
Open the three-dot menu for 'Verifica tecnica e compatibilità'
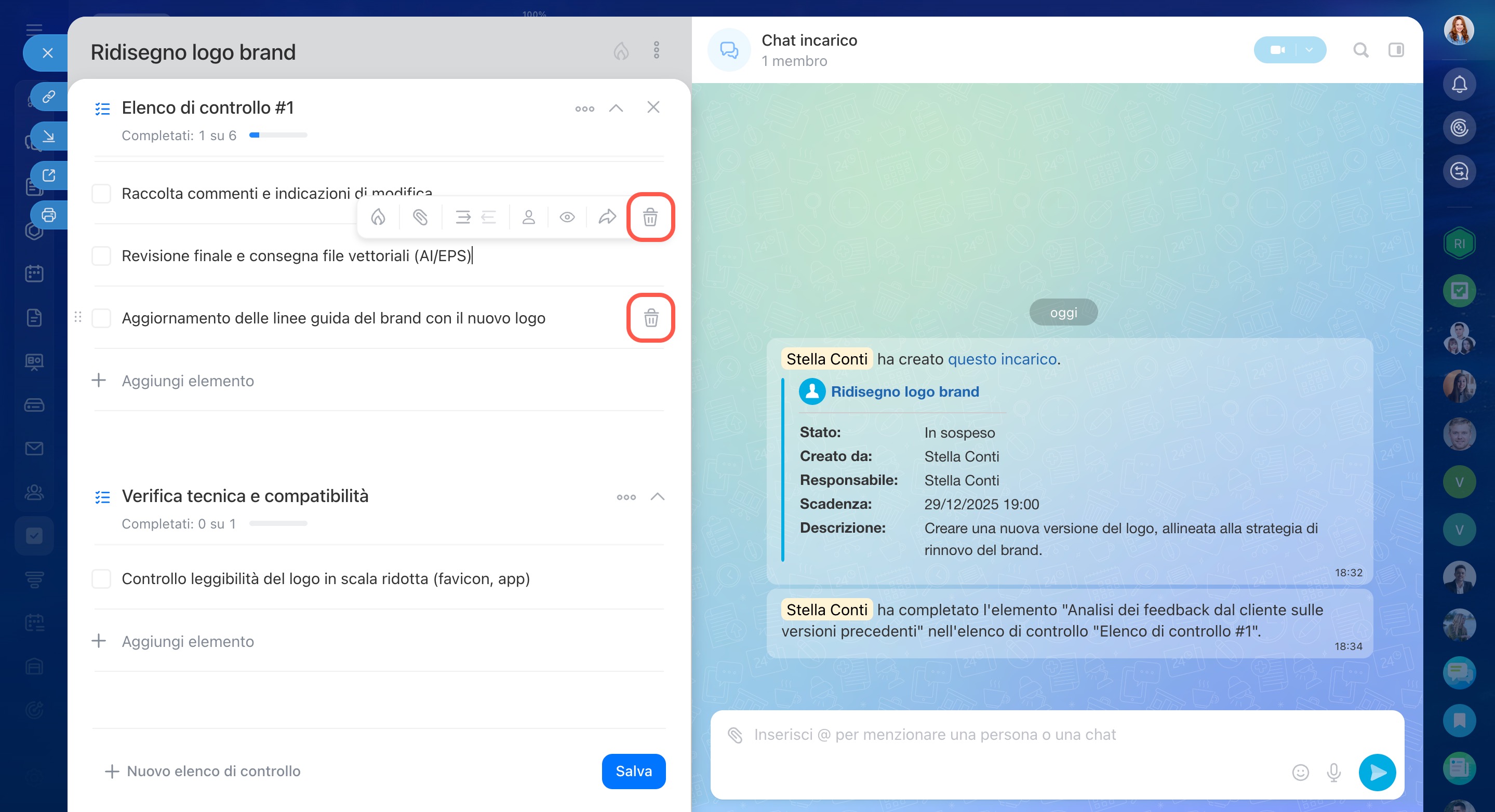pyautogui.click(x=626, y=497)
